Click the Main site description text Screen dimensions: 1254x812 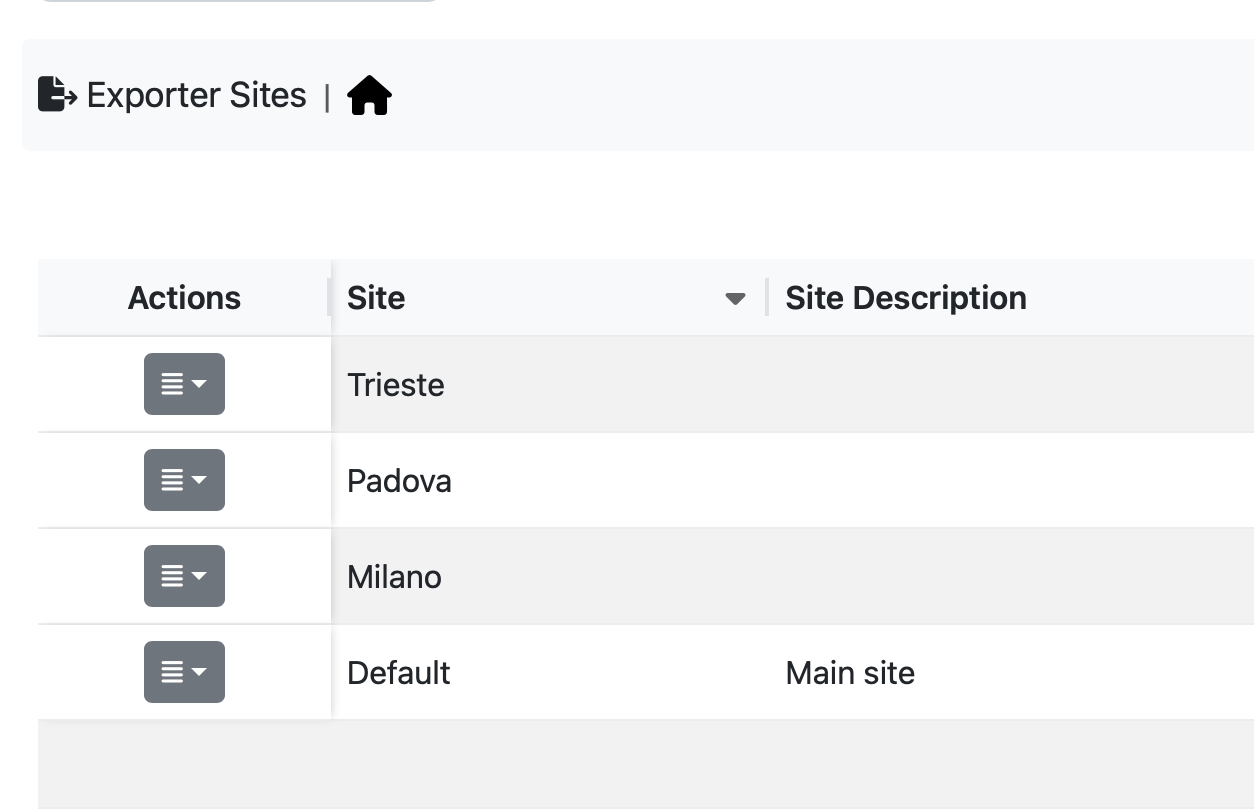(850, 672)
